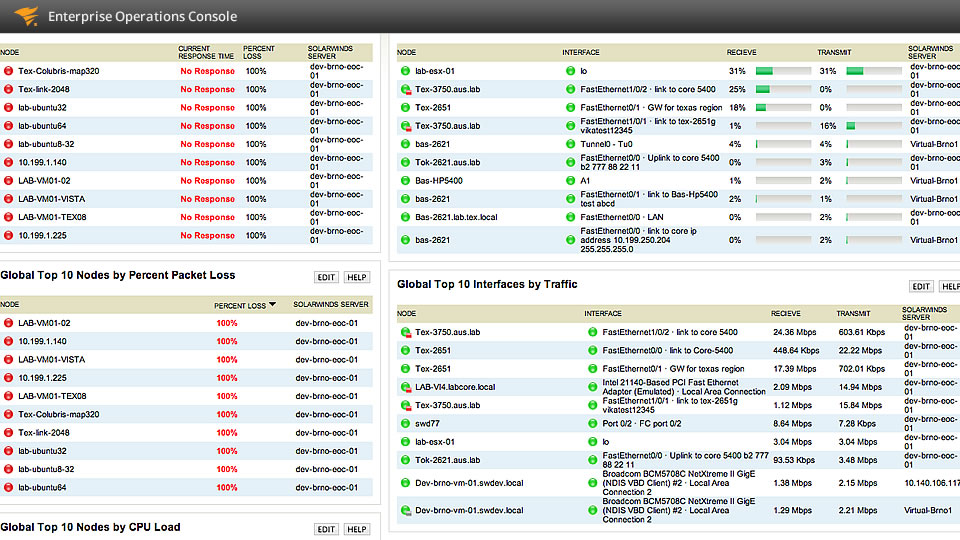Open Dev-brno-vm-01.swdev.local node with 1.38 Mbps receive
Viewport: 960px width, 540px height.
coord(469,483)
